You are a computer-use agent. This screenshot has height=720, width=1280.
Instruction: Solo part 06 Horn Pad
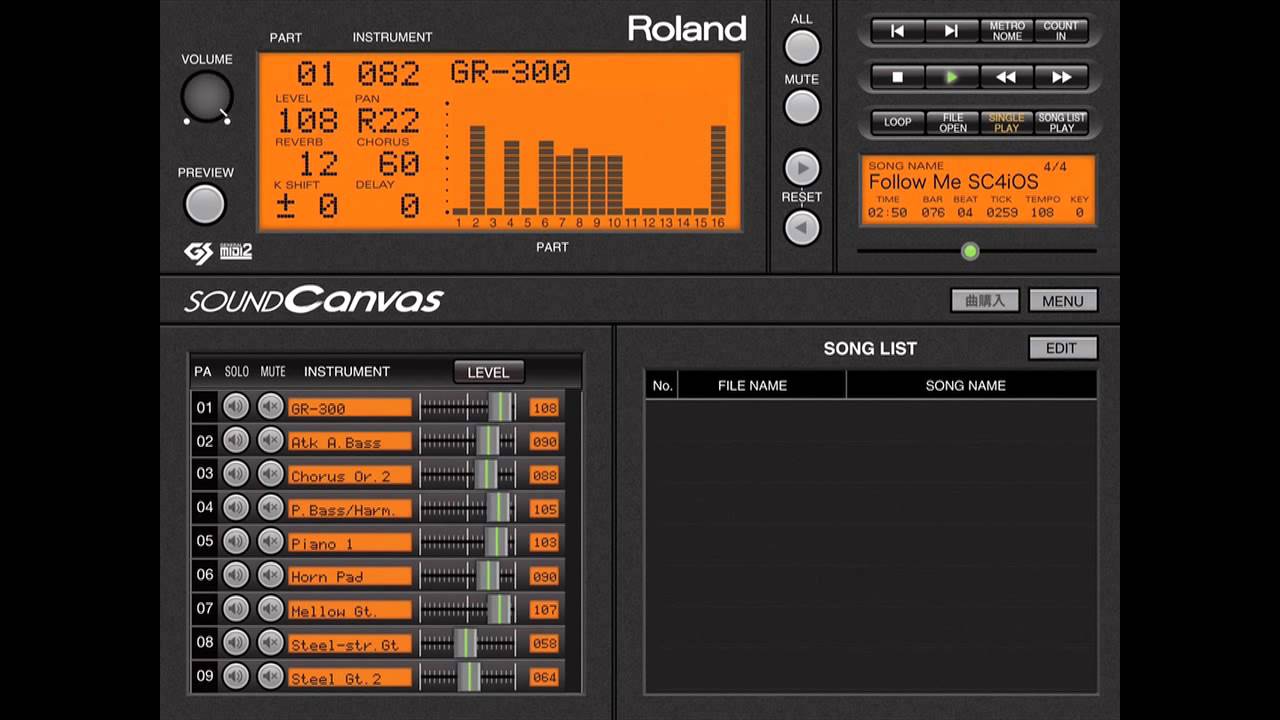click(x=236, y=575)
